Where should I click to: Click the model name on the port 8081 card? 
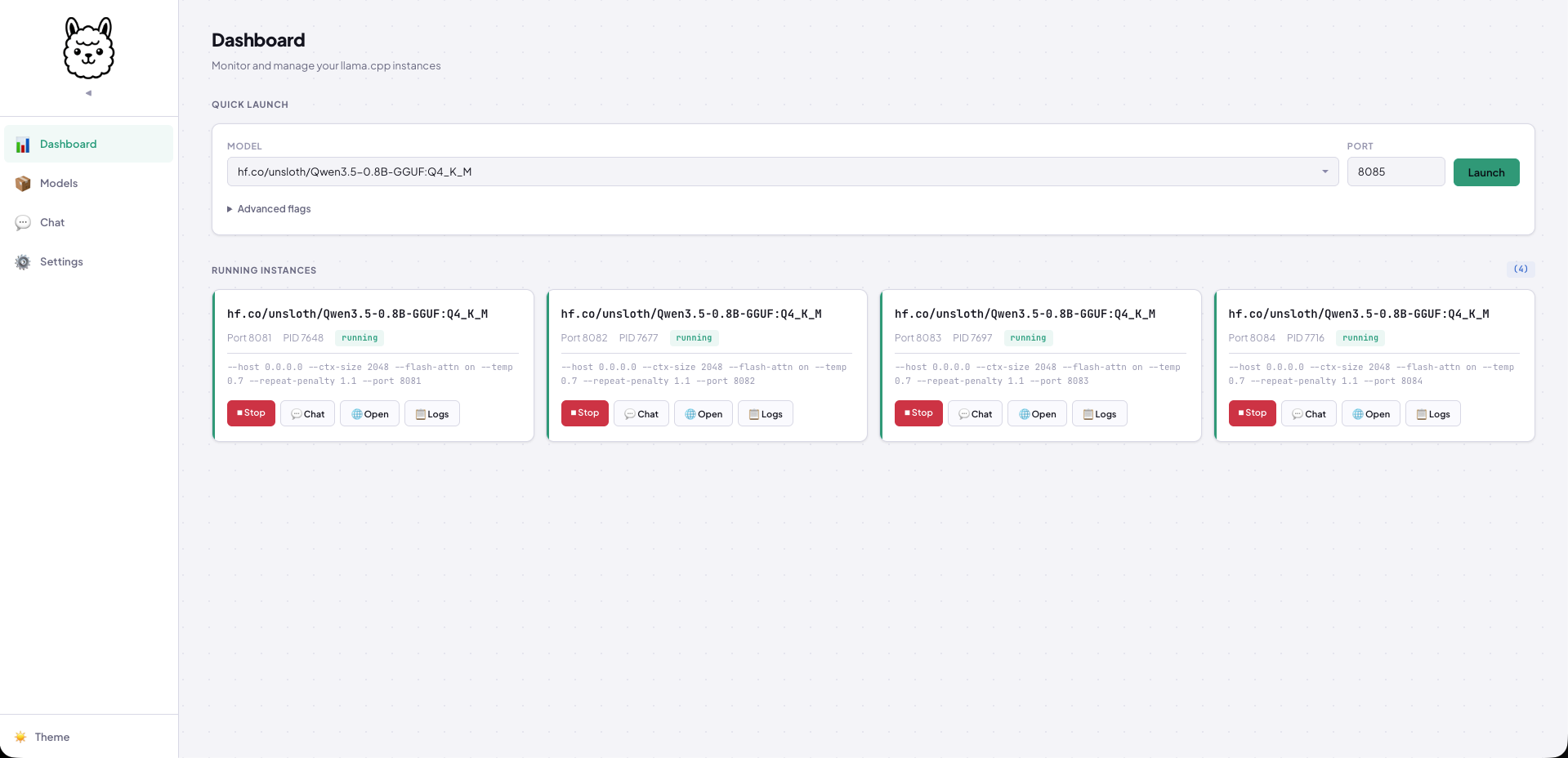pyautogui.click(x=358, y=314)
